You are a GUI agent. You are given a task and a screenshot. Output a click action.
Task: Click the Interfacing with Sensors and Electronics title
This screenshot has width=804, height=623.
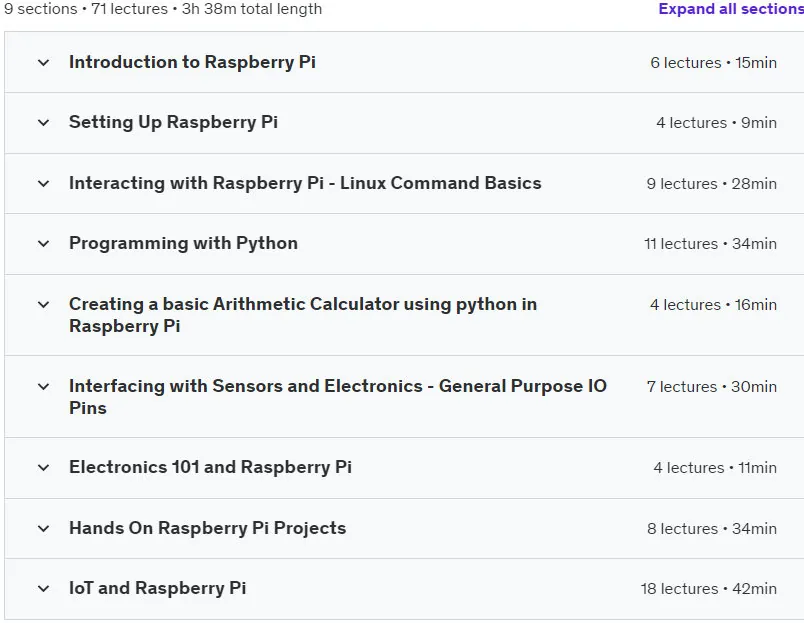338,397
